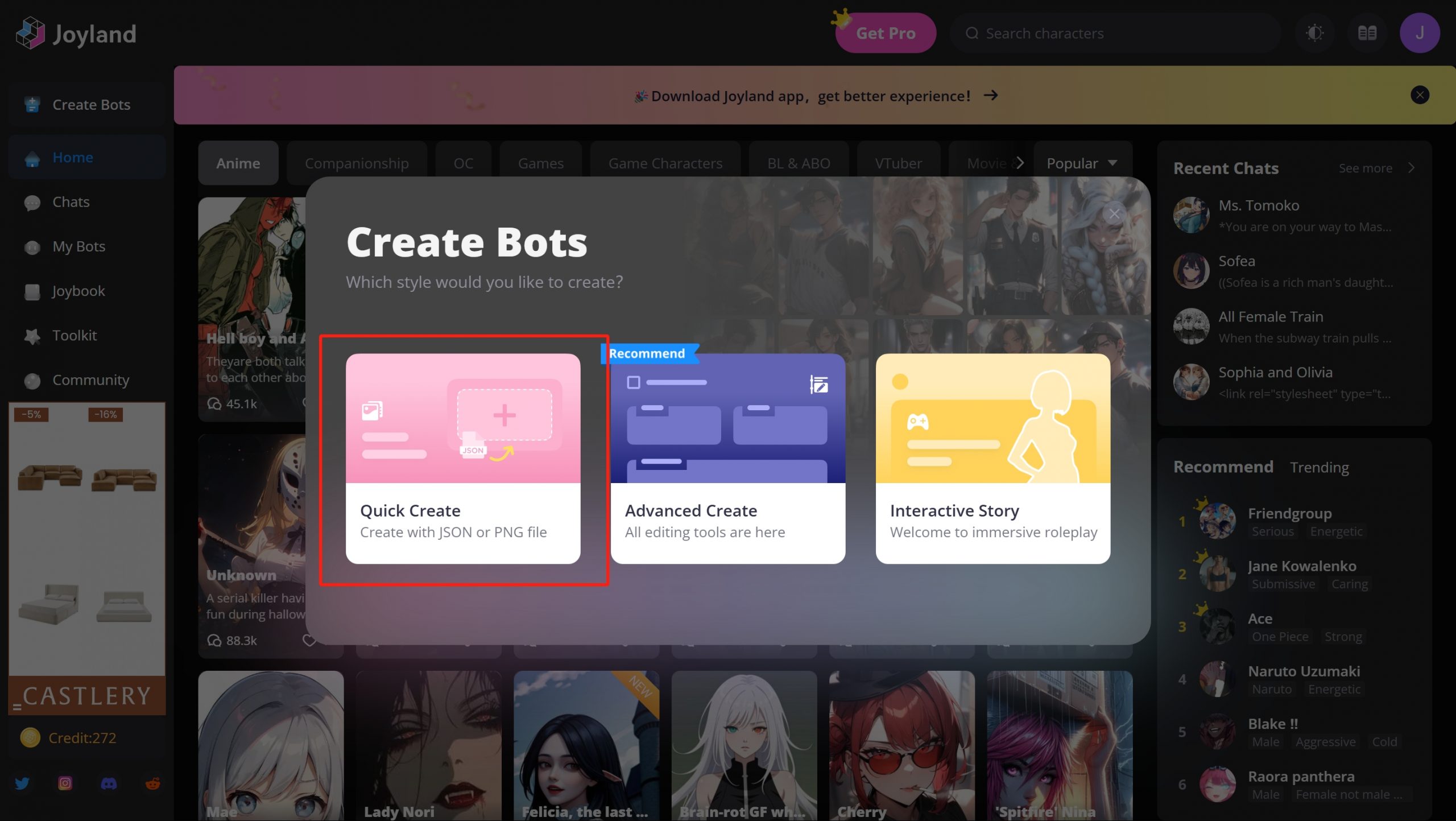Select the OC category tab
This screenshot has width=1456, height=821.
pyautogui.click(x=463, y=163)
